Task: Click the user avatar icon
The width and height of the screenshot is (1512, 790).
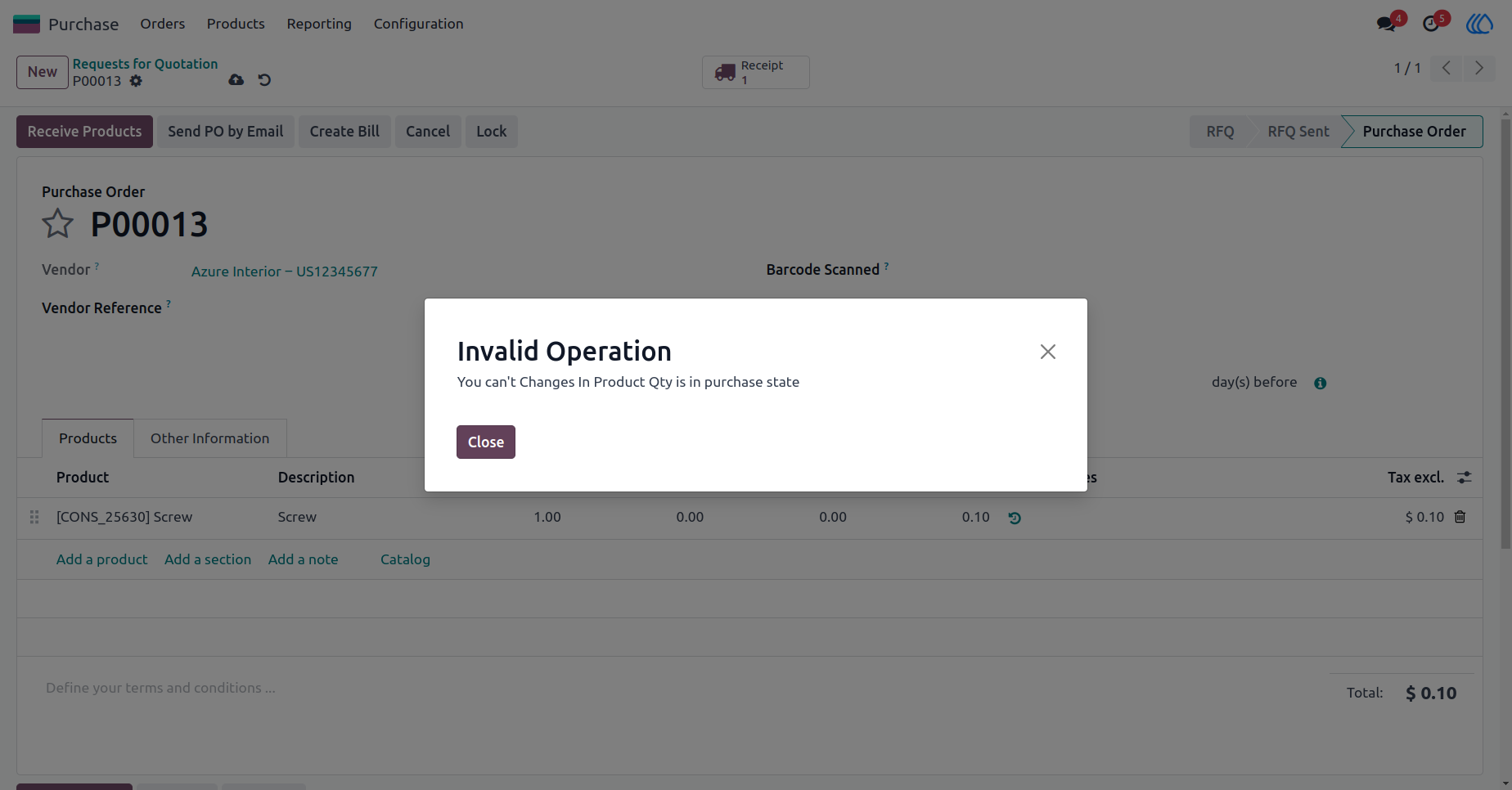Action: click(1479, 24)
